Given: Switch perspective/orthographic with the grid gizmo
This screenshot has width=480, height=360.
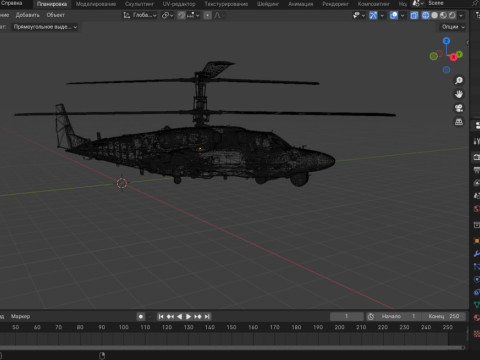Looking at the screenshot, I should pyautogui.click(x=459, y=122).
